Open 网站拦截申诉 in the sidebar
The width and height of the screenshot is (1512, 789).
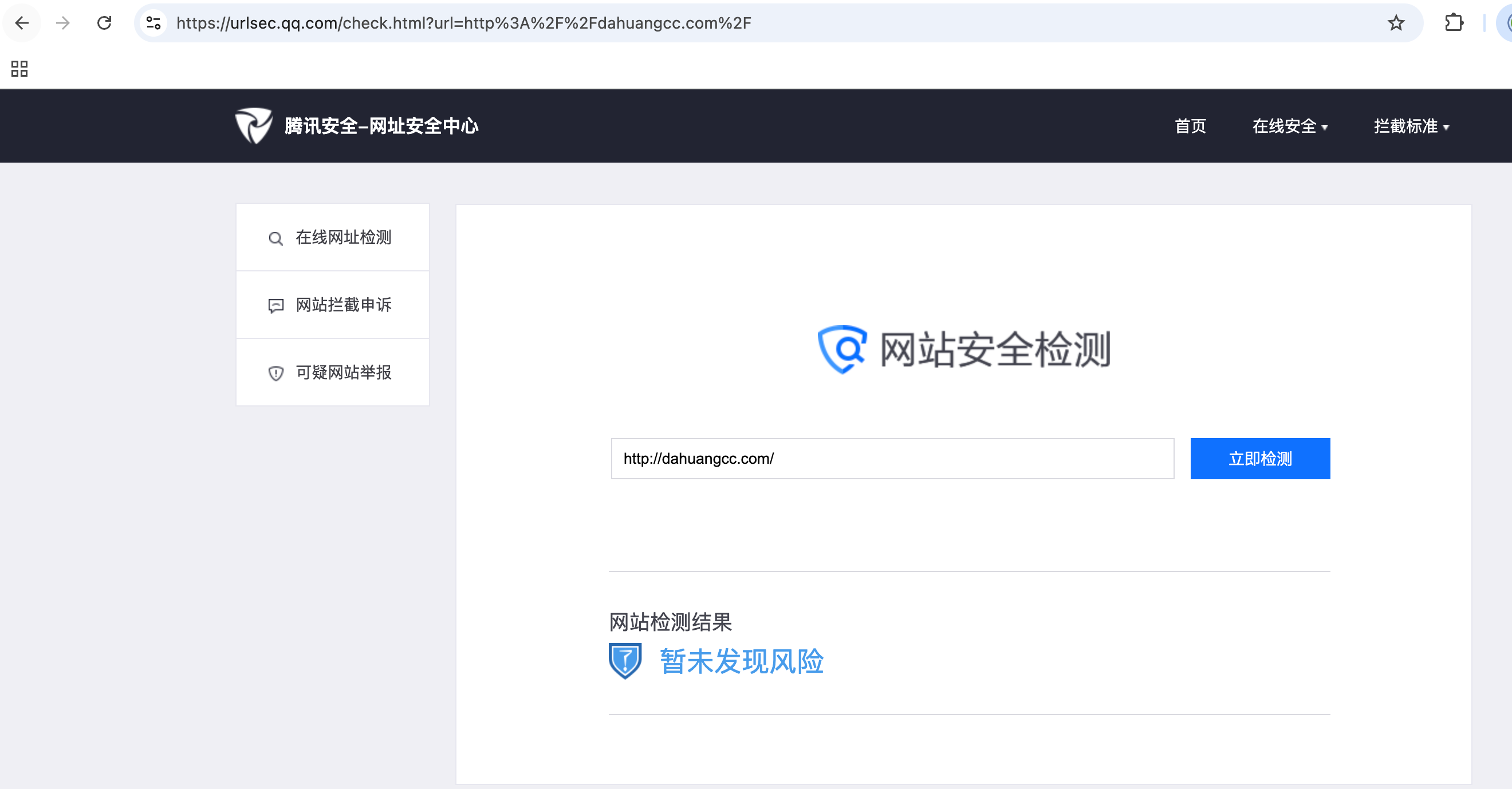pyautogui.click(x=344, y=305)
